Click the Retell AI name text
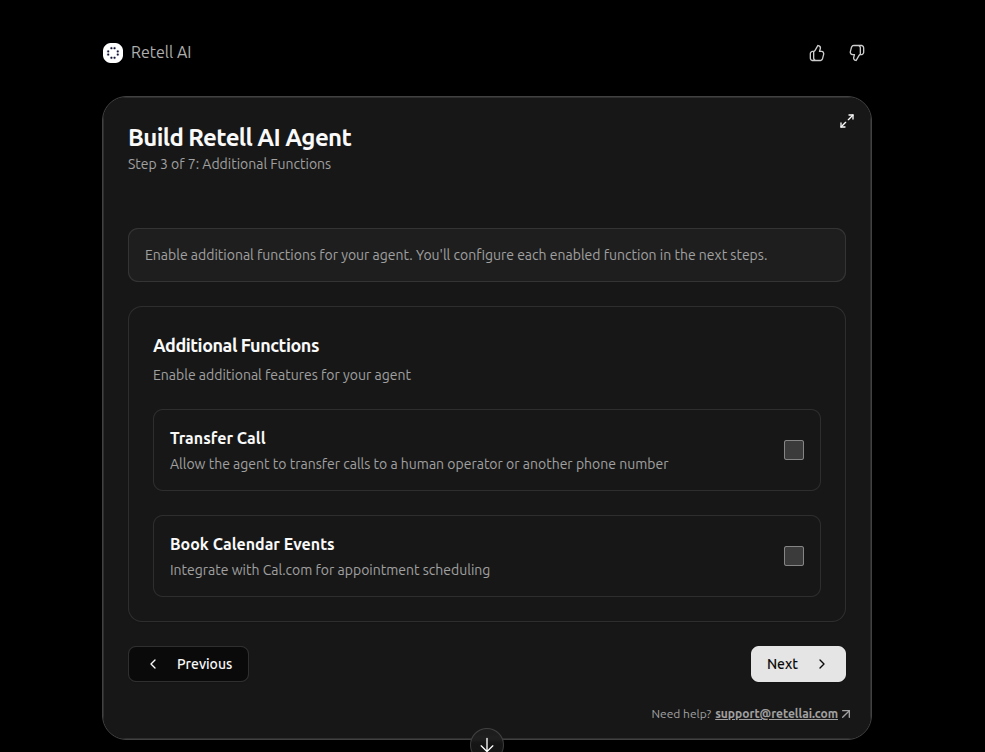The width and height of the screenshot is (985, 752). tap(161, 53)
